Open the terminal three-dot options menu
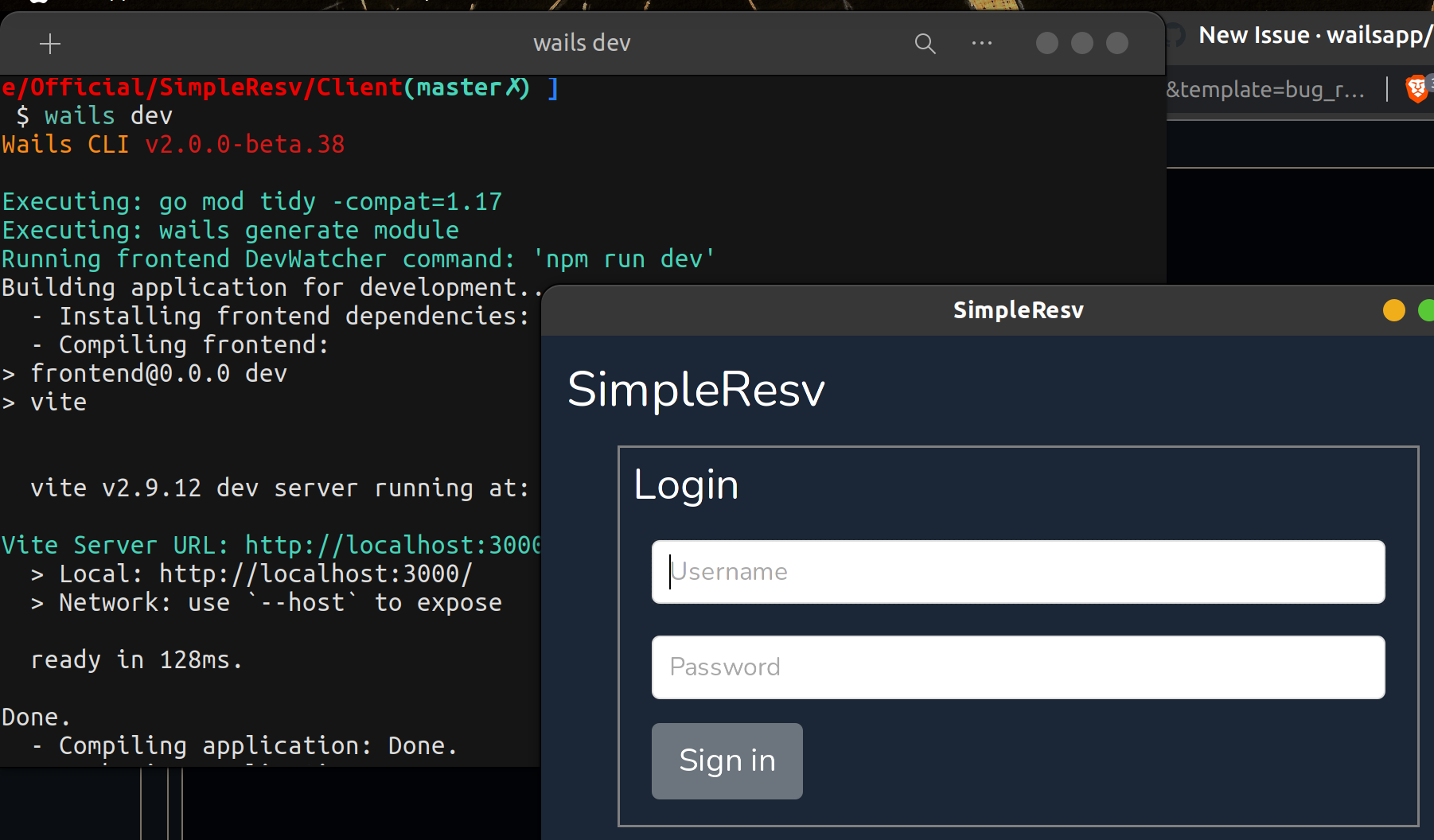The image size is (1434, 840). [982, 44]
